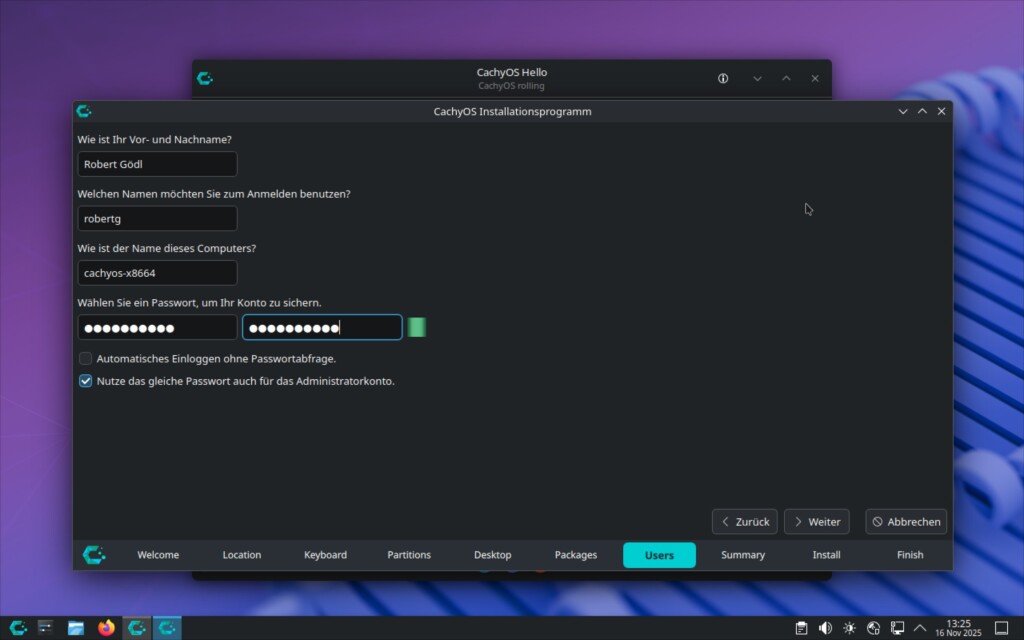This screenshot has height=640, width=1024.
Task: Expand hidden system tray icons arrow
Action: [920, 628]
